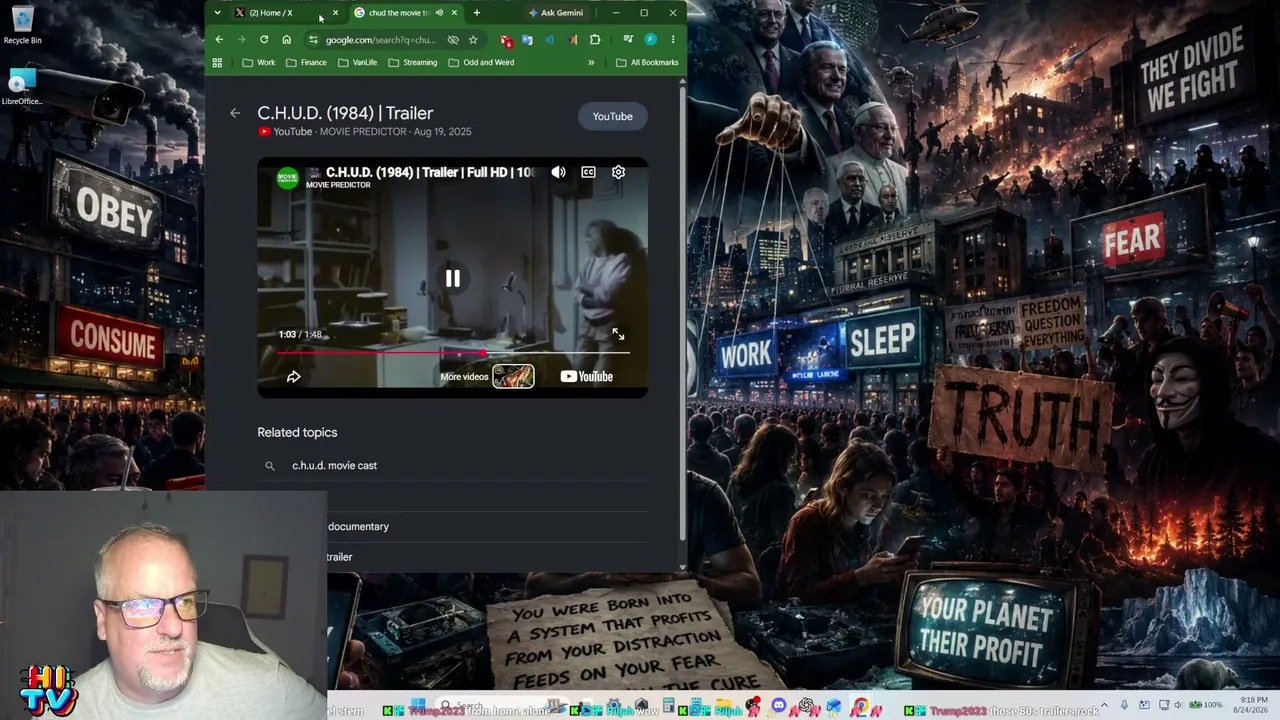This screenshot has height=720, width=1280.
Task: Click the results page vertical scrollbar
Action: pyautogui.click(x=682, y=315)
